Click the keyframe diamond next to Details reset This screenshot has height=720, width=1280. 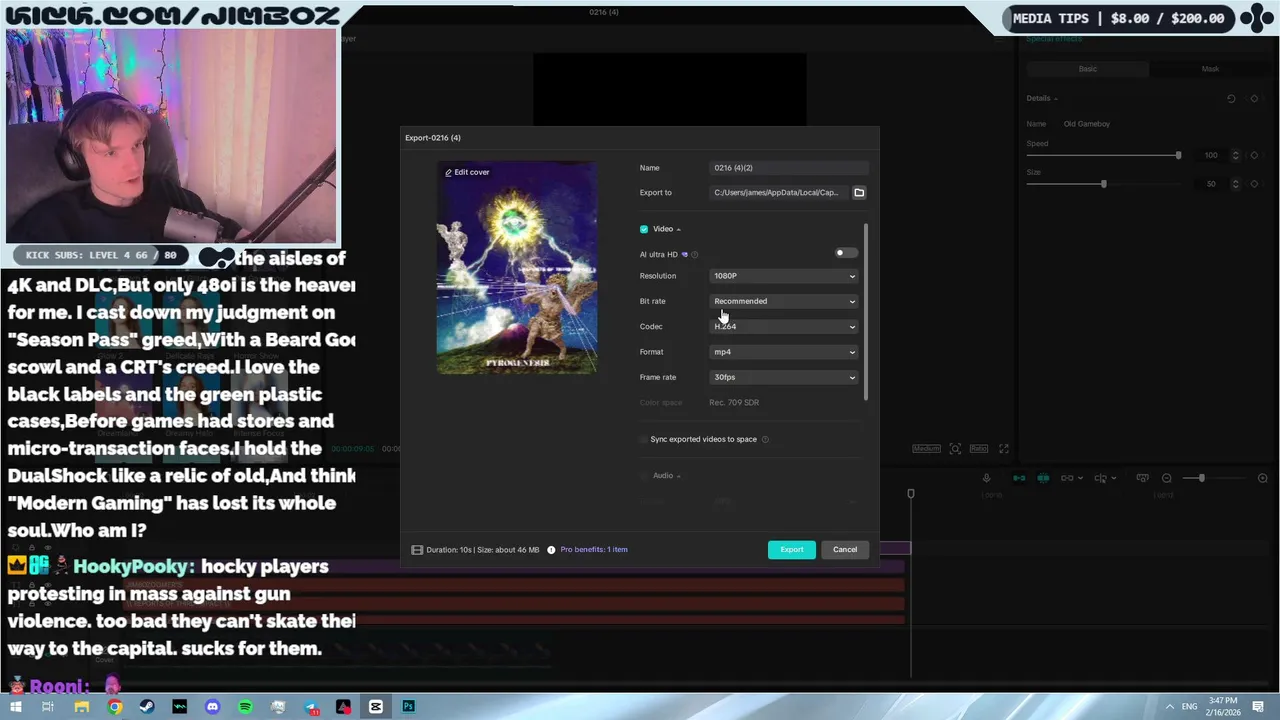click(x=1254, y=98)
